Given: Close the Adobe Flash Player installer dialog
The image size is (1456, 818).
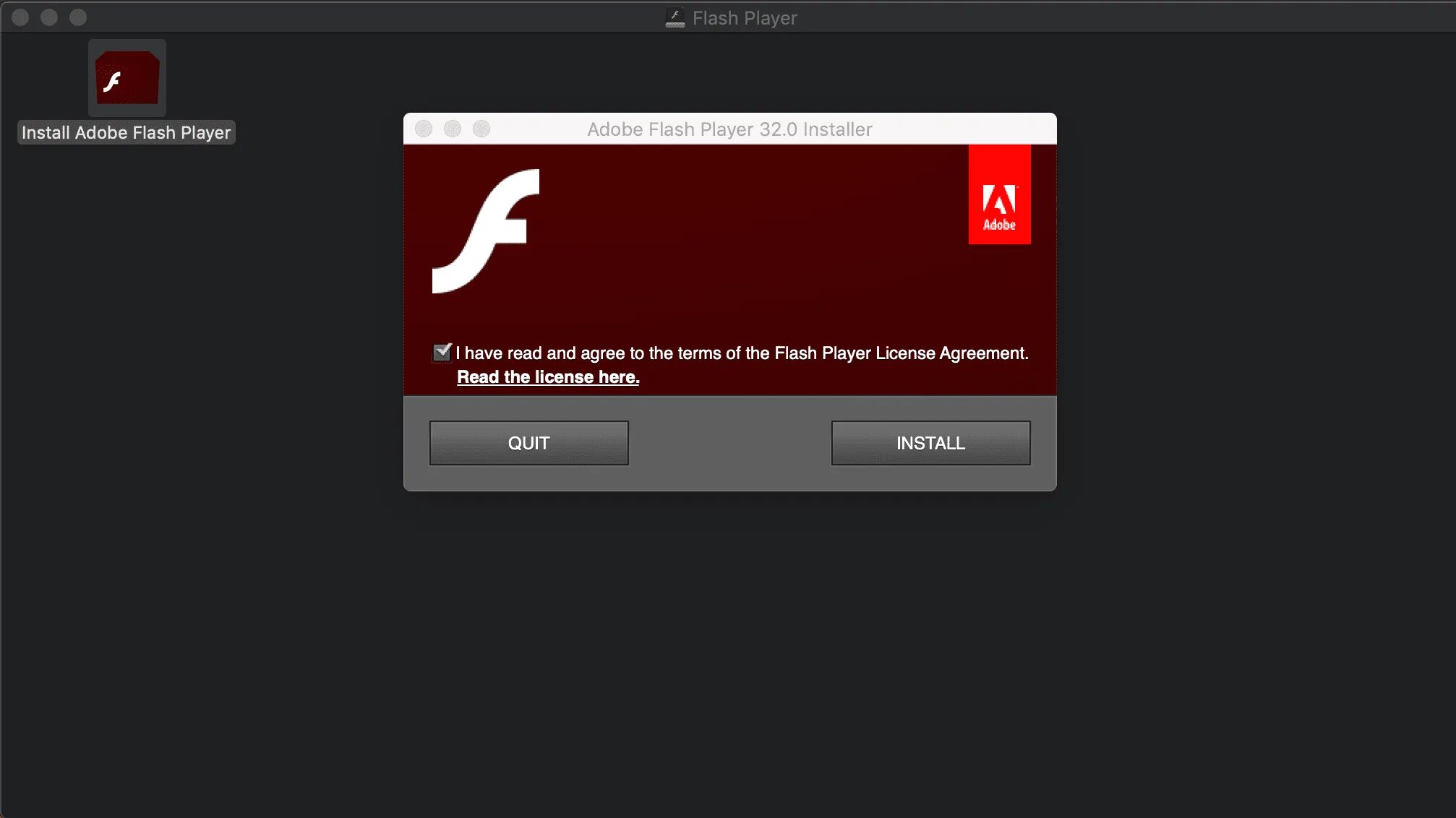Looking at the screenshot, I should 424,129.
